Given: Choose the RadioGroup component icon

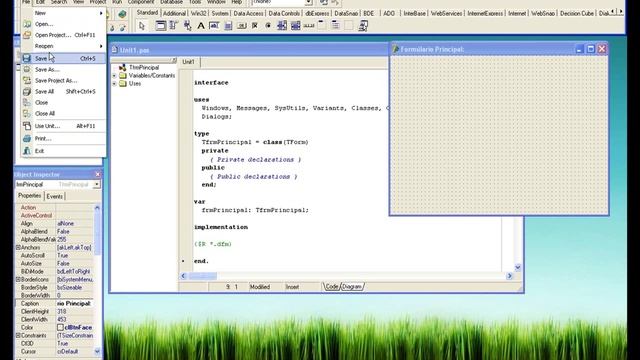Looking at the screenshot, I should click(336, 26).
